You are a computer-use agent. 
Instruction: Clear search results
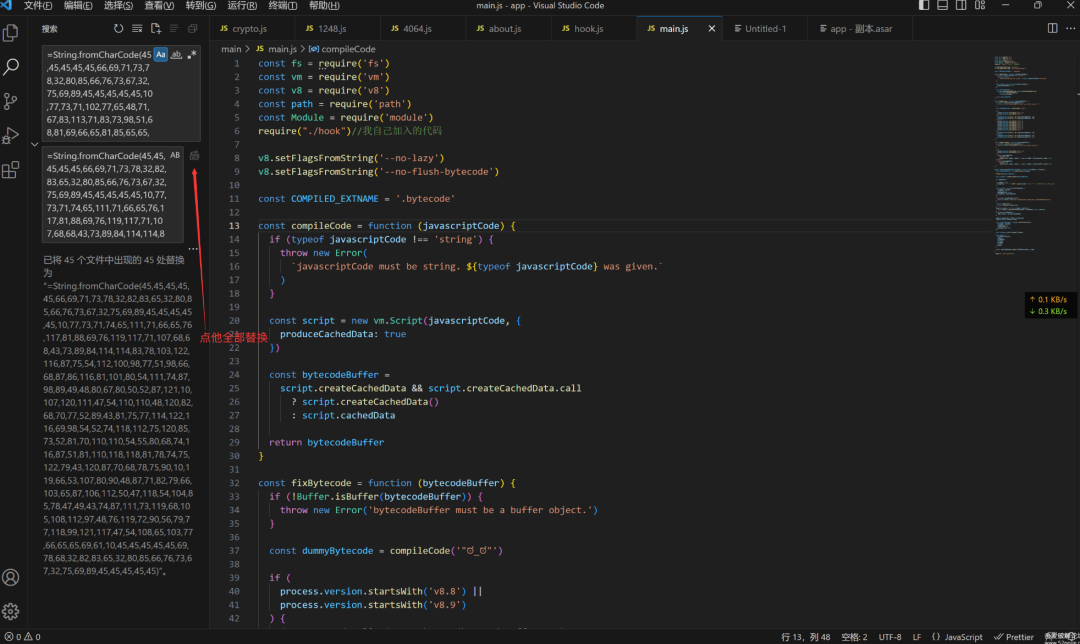[x=137, y=29]
